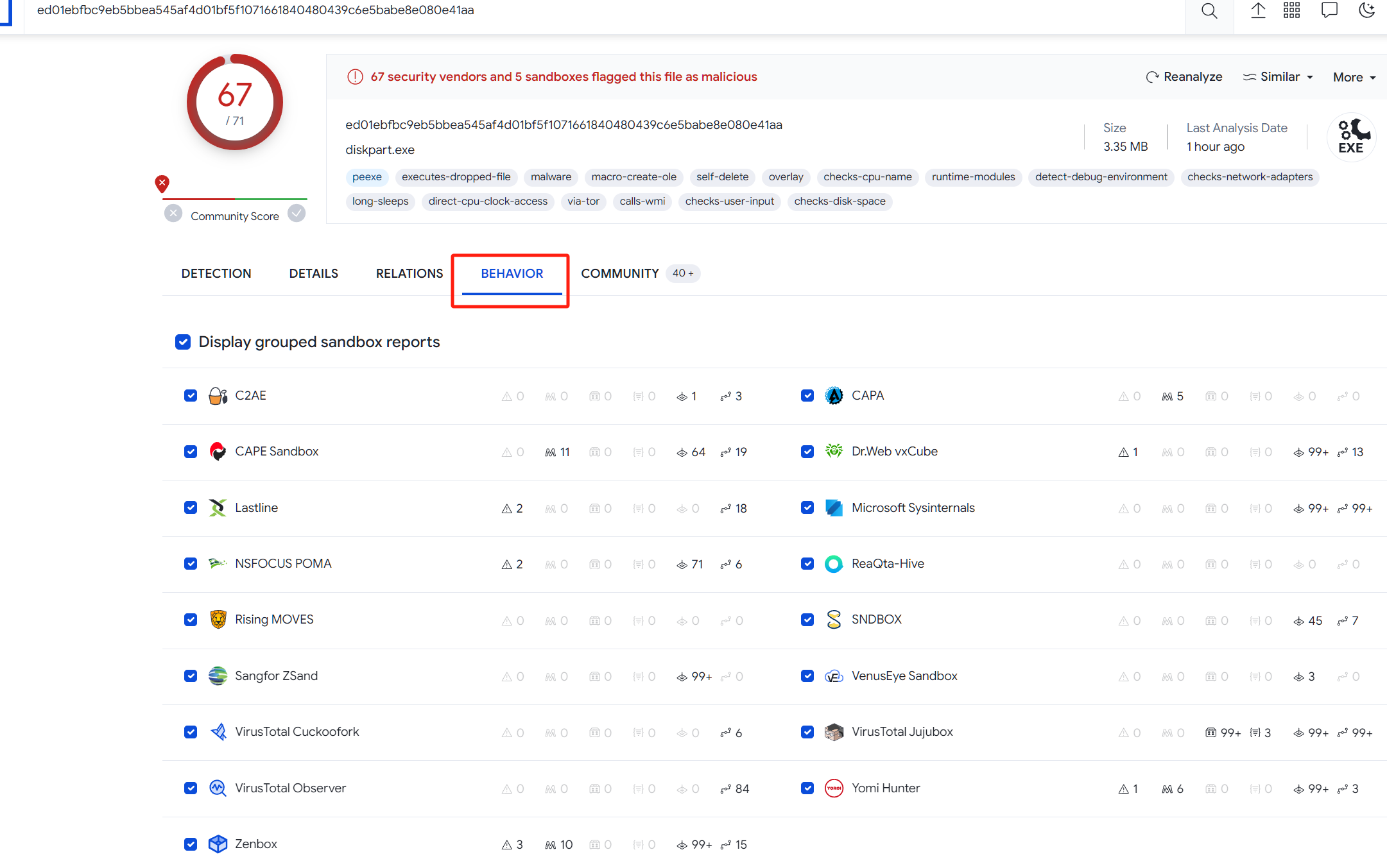This screenshot has height=868, width=1387.
Task: Click the diskpart.exe file name
Action: 380,150
